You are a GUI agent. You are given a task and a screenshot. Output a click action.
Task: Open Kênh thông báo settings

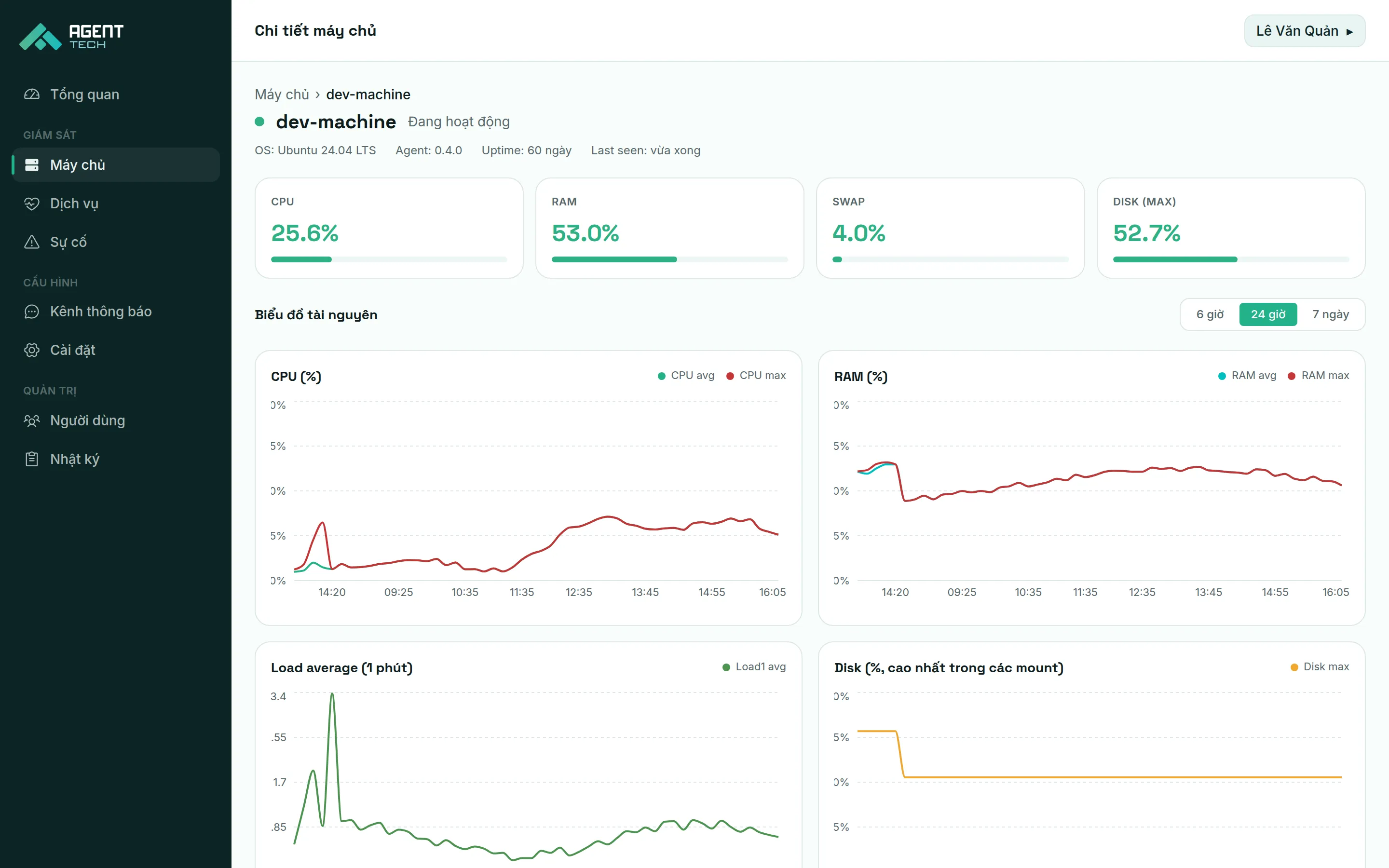[x=115, y=312]
